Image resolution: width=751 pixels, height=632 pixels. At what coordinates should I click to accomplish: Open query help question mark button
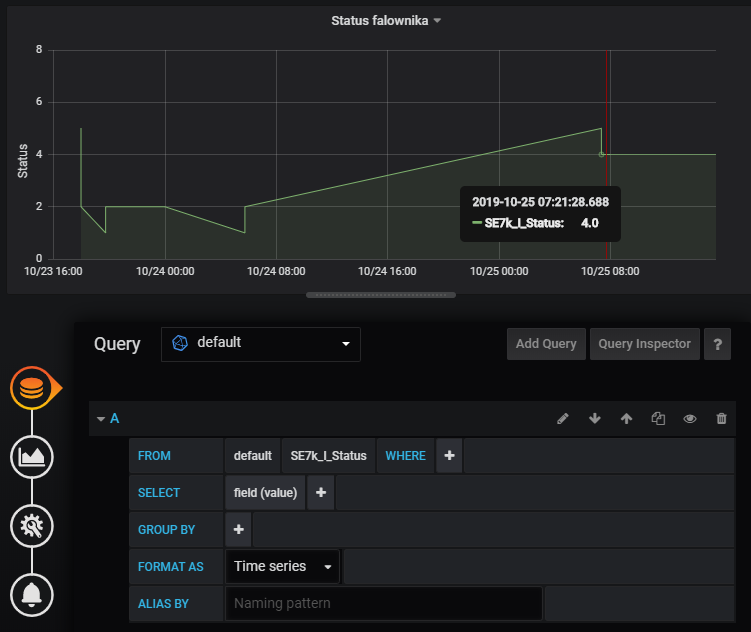pyautogui.click(x=717, y=344)
